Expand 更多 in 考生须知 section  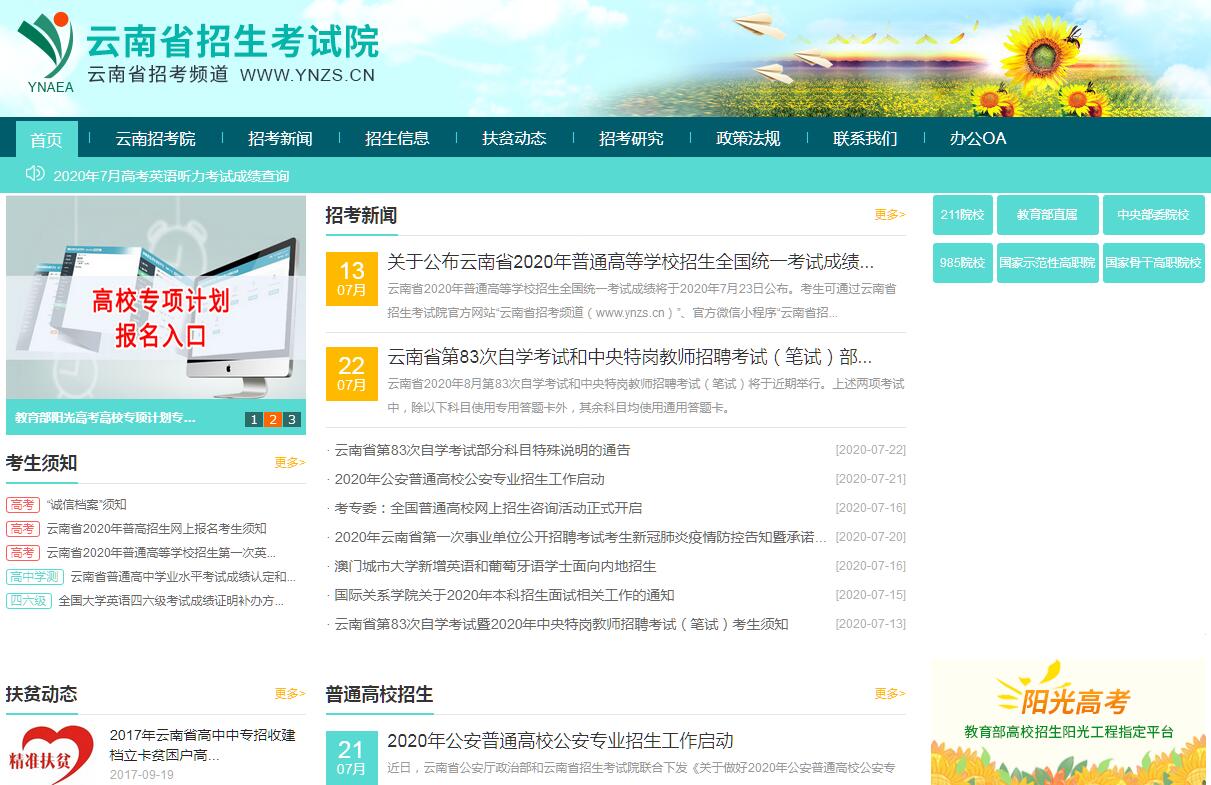pyautogui.click(x=289, y=462)
